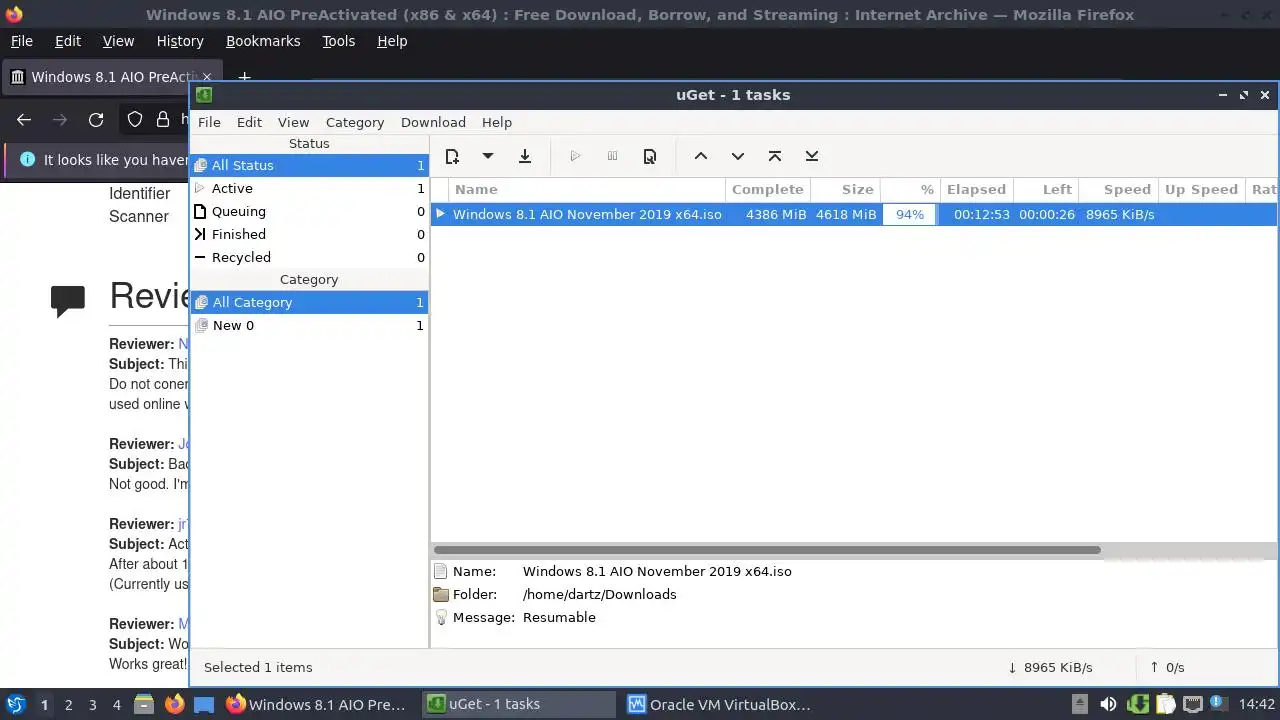The width and height of the screenshot is (1280, 720).
Task: Open the uGet Help menu
Action: [x=497, y=122]
